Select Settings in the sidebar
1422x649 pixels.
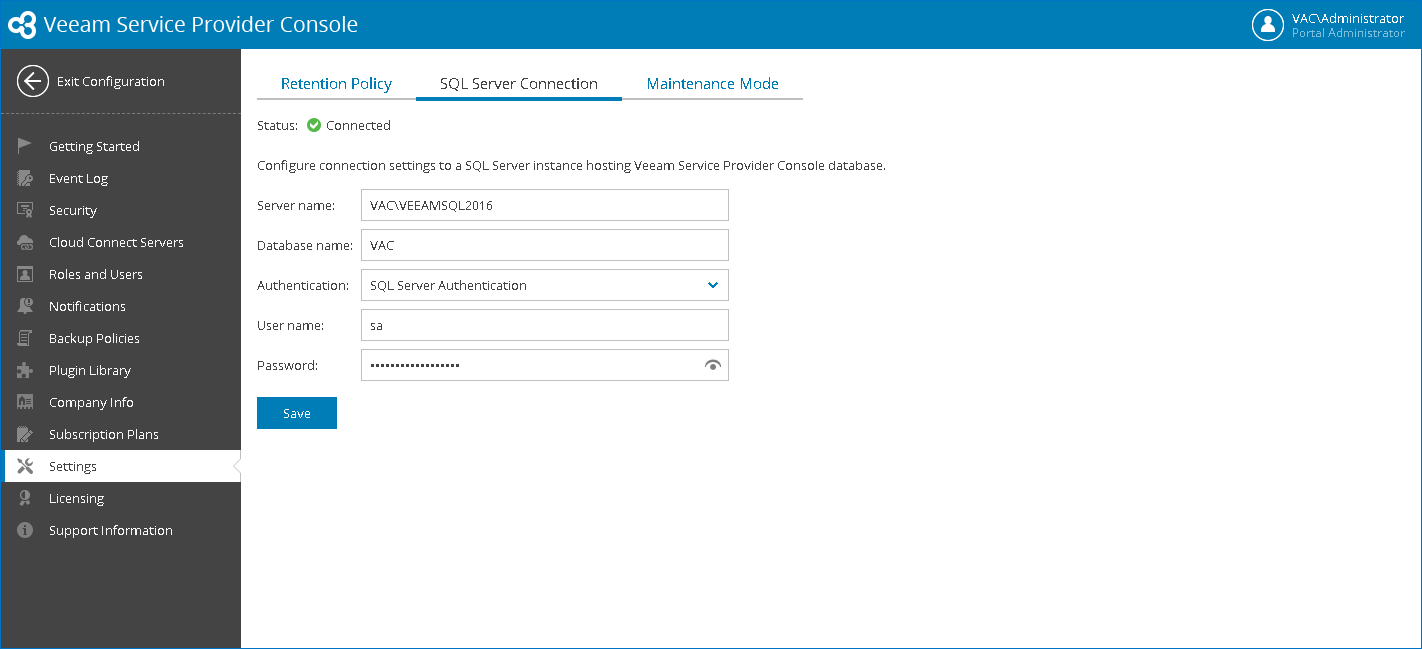click(120, 466)
